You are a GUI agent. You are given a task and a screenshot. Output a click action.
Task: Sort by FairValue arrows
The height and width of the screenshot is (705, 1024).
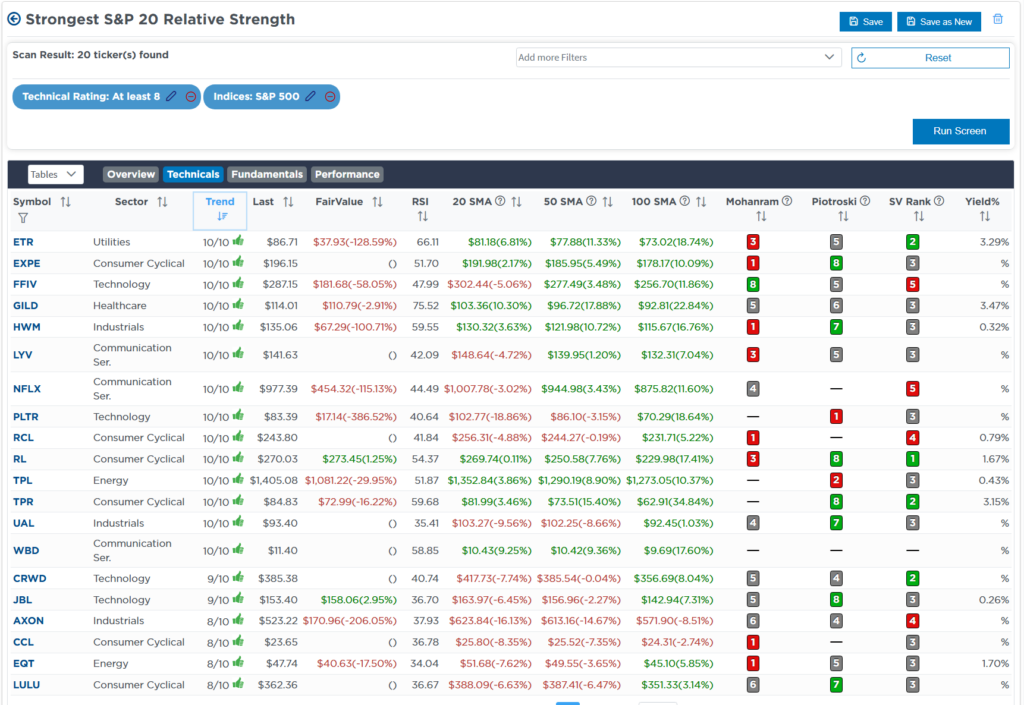point(377,202)
